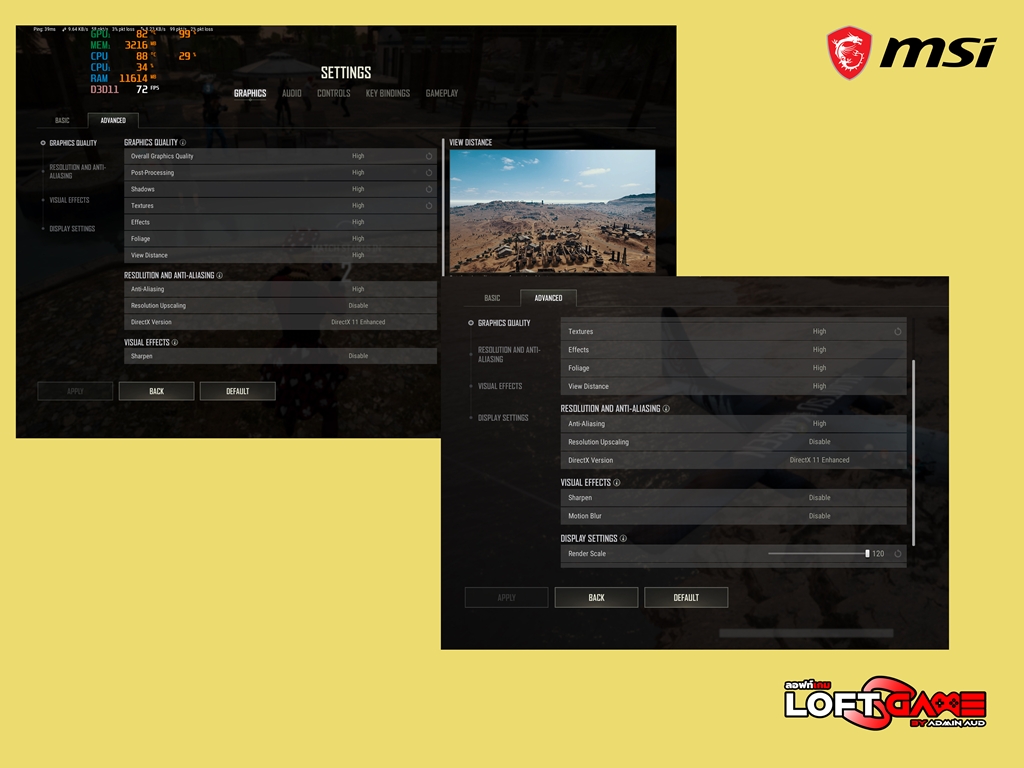Select the BASIC tab in upper-left window
This screenshot has width=1024, height=768.
pos(62,120)
